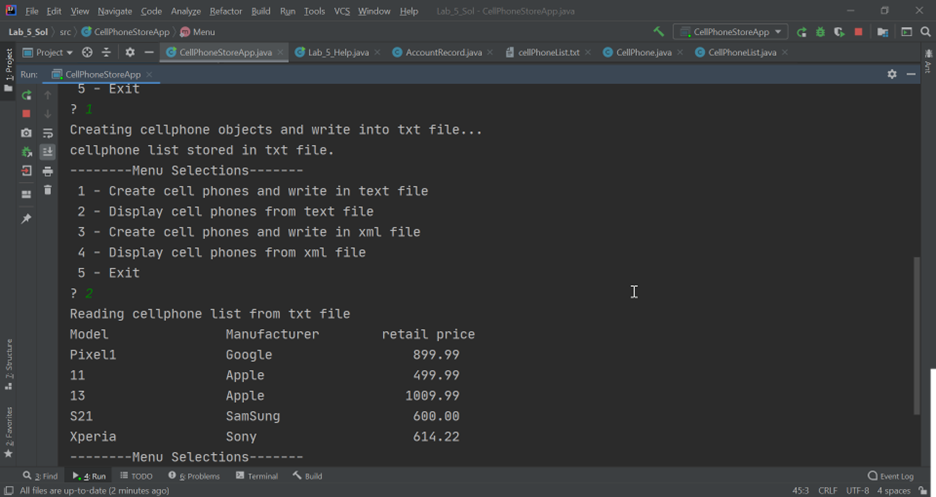Viewport: 936px width, 497px height.
Task: Hide Project tool window minus icon
Action: (x=149, y=53)
